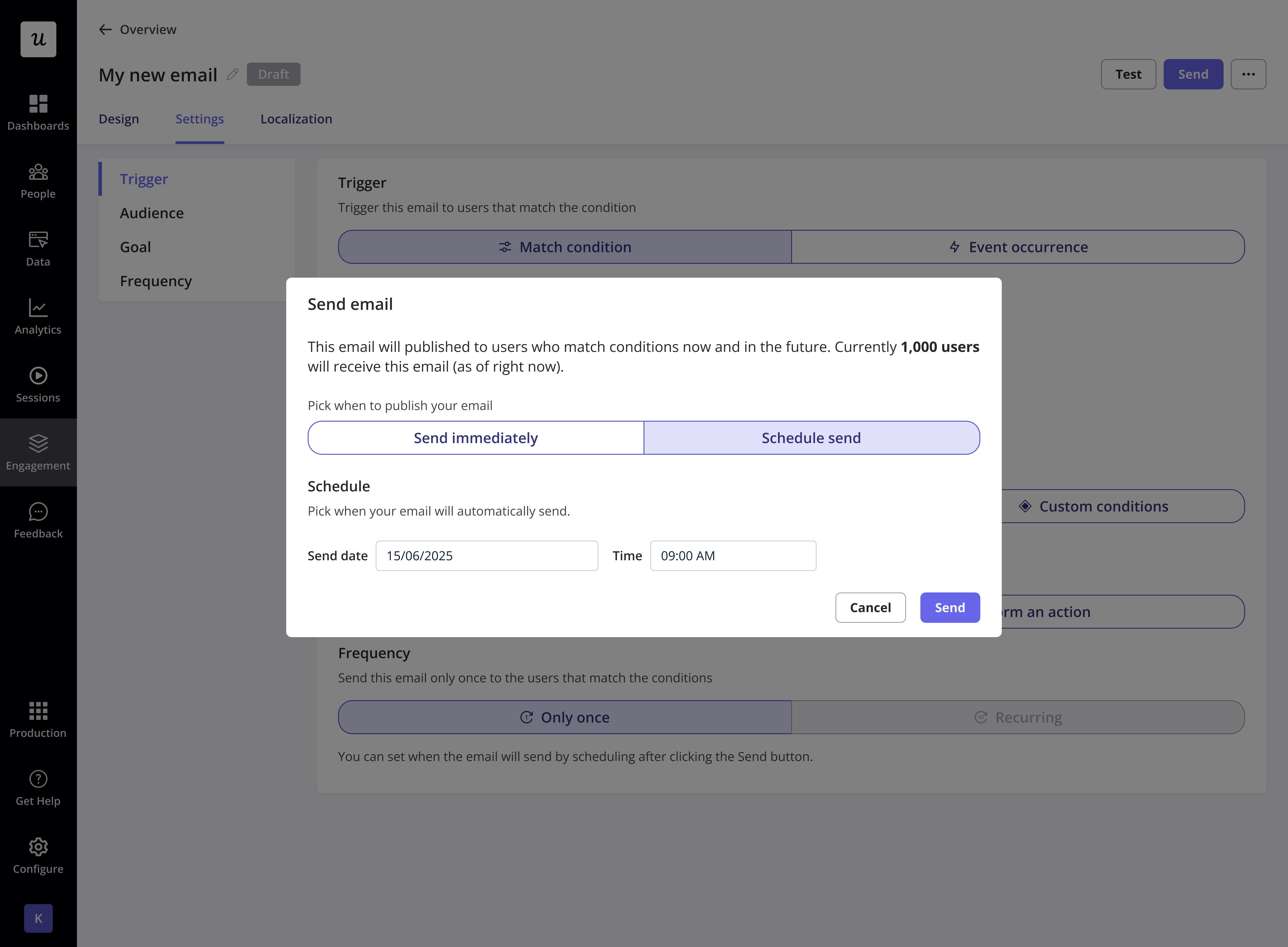The height and width of the screenshot is (947, 1288).
Task: Click the Draft status badge
Action: tap(273, 74)
